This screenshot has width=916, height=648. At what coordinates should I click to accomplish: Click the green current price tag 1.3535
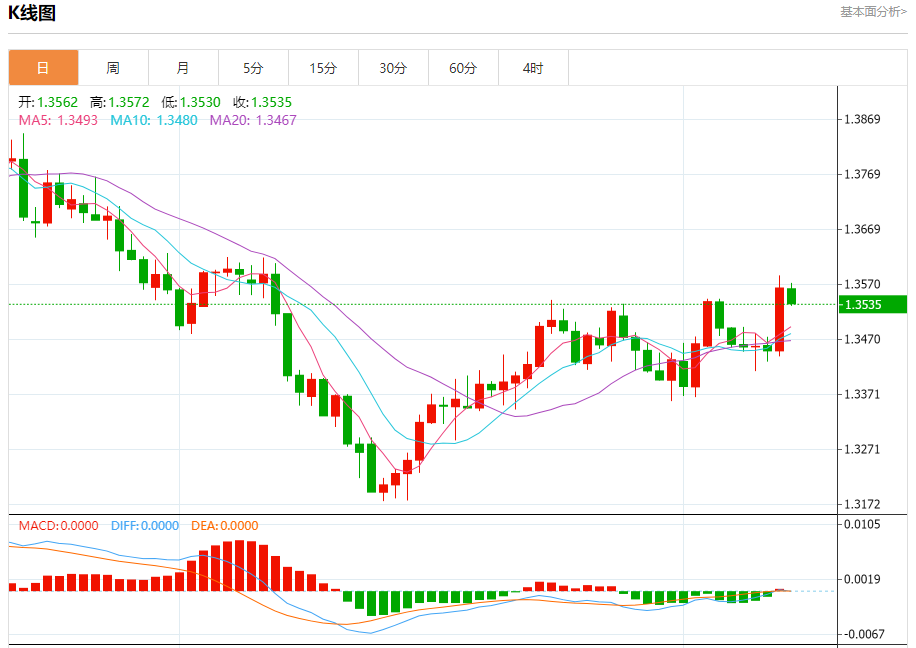click(x=873, y=304)
